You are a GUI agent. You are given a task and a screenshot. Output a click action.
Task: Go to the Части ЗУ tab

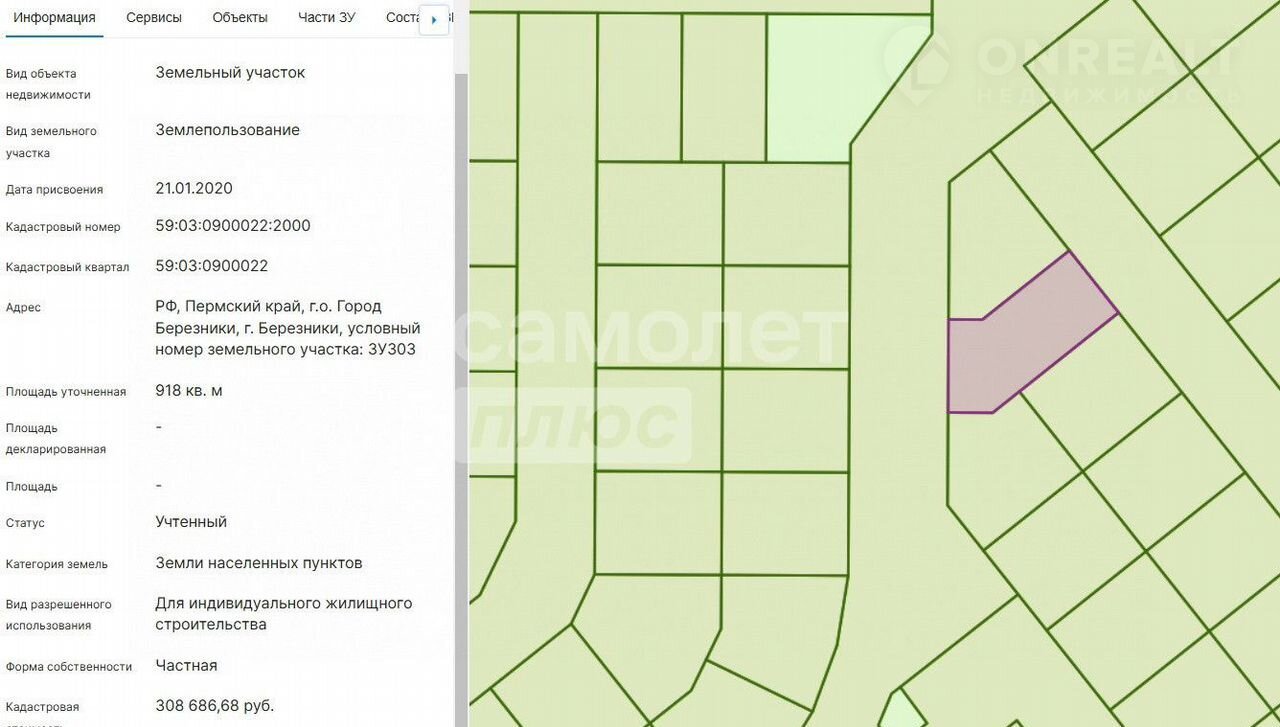[326, 18]
